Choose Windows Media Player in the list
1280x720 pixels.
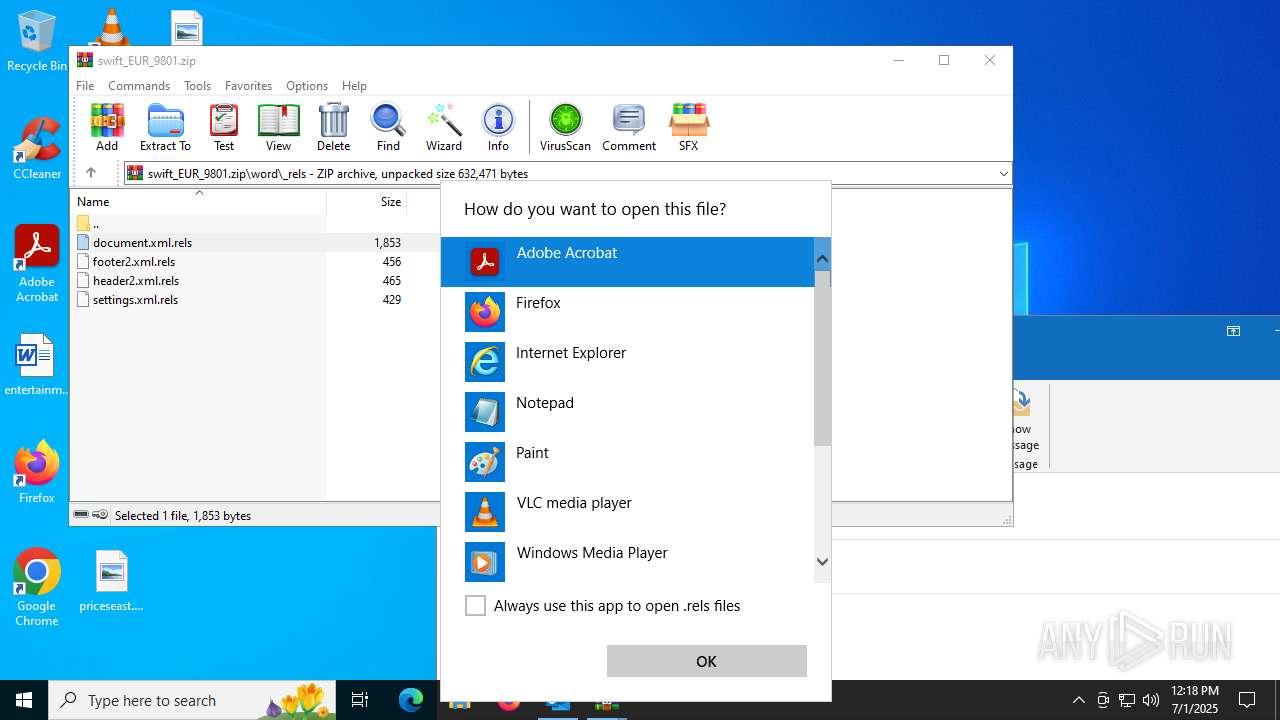coord(629,562)
